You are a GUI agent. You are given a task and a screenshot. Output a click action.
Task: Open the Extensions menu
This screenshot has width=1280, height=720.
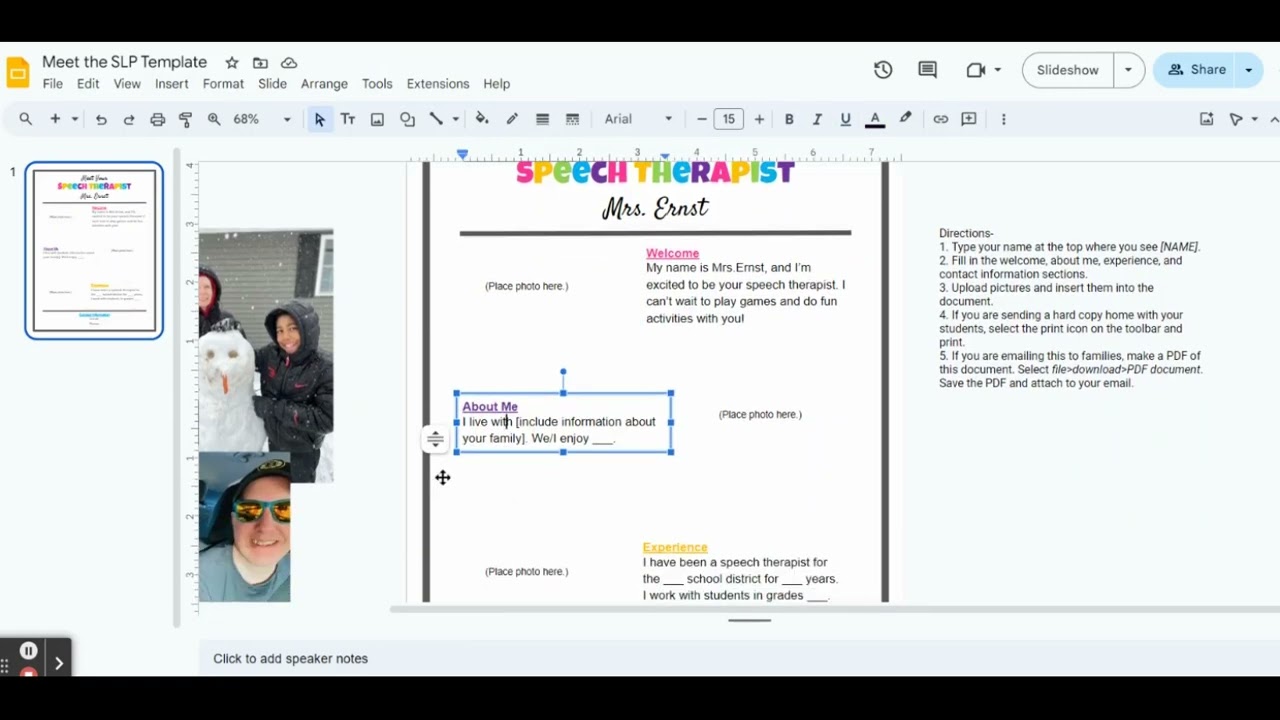tap(438, 84)
